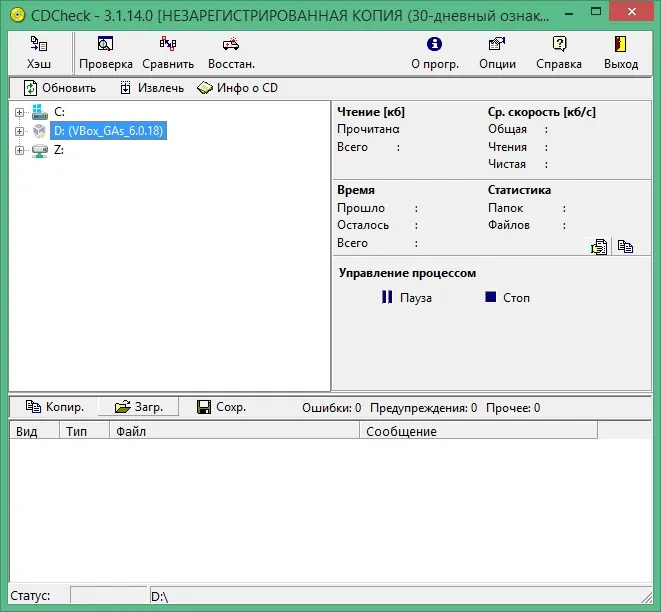Screen dimensions: 661x612
Task: Open Справка (Help)
Action: point(559,54)
